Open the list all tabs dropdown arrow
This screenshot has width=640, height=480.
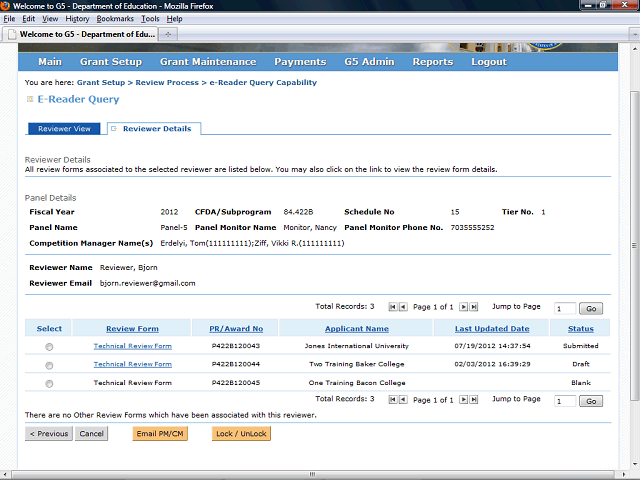point(634,34)
